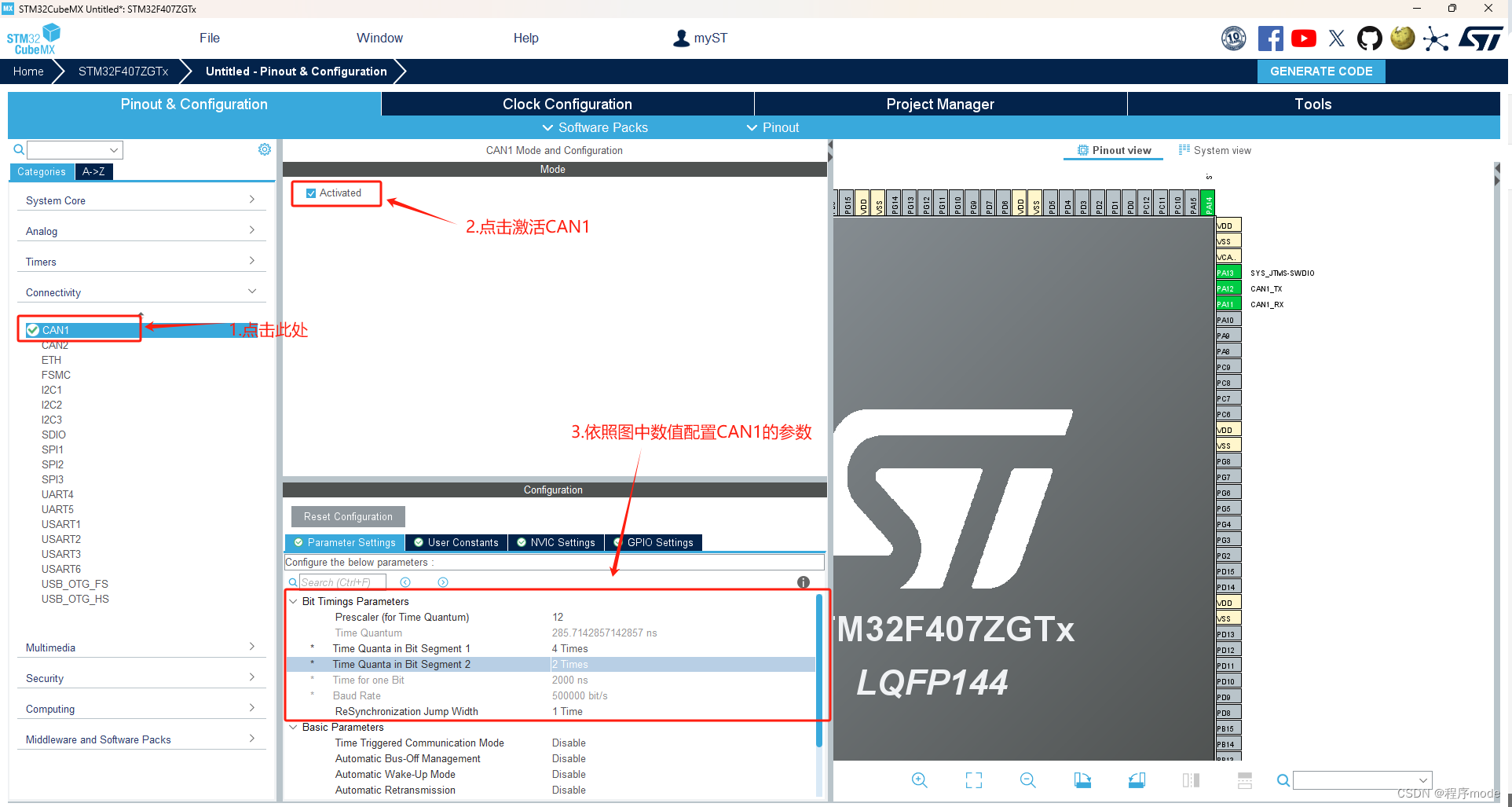The width and height of the screenshot is (1512, 807).
Task: Go to next search result arrow
Action: 443,582
